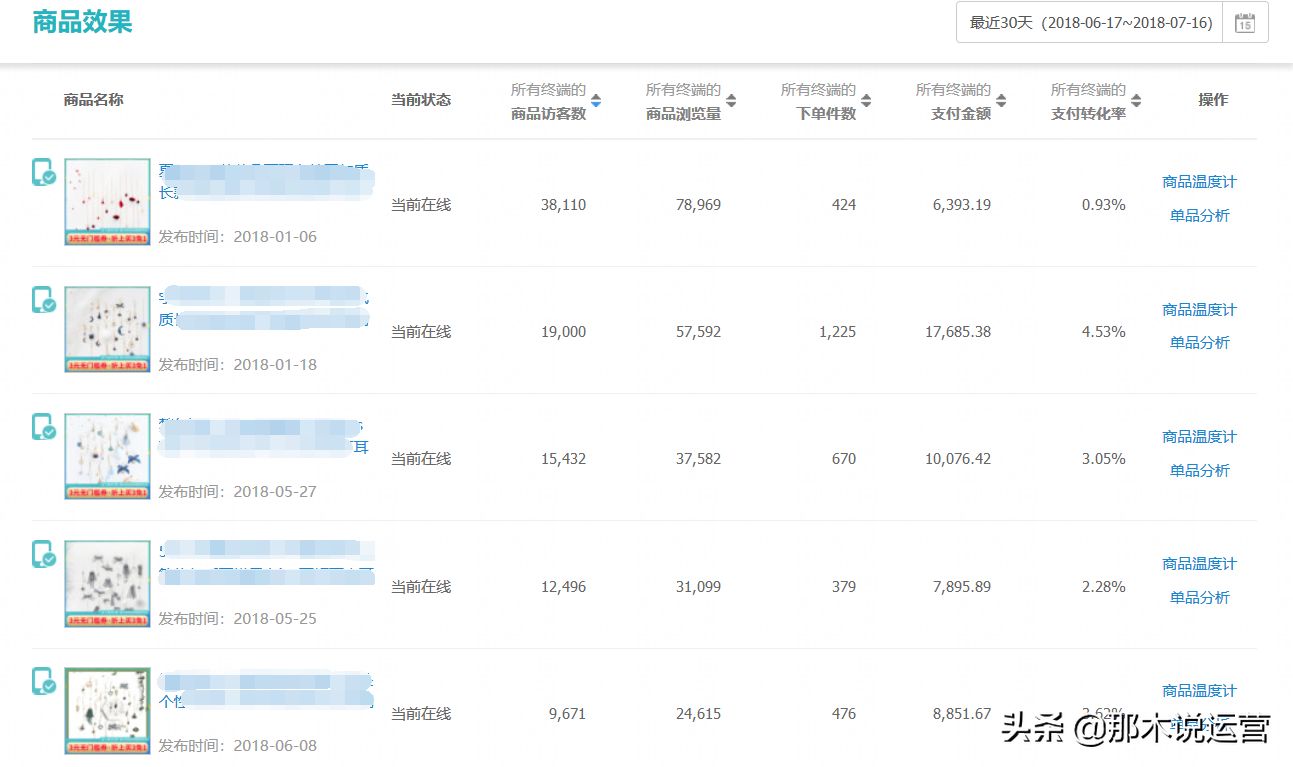Select order count 670

point(843,459)
